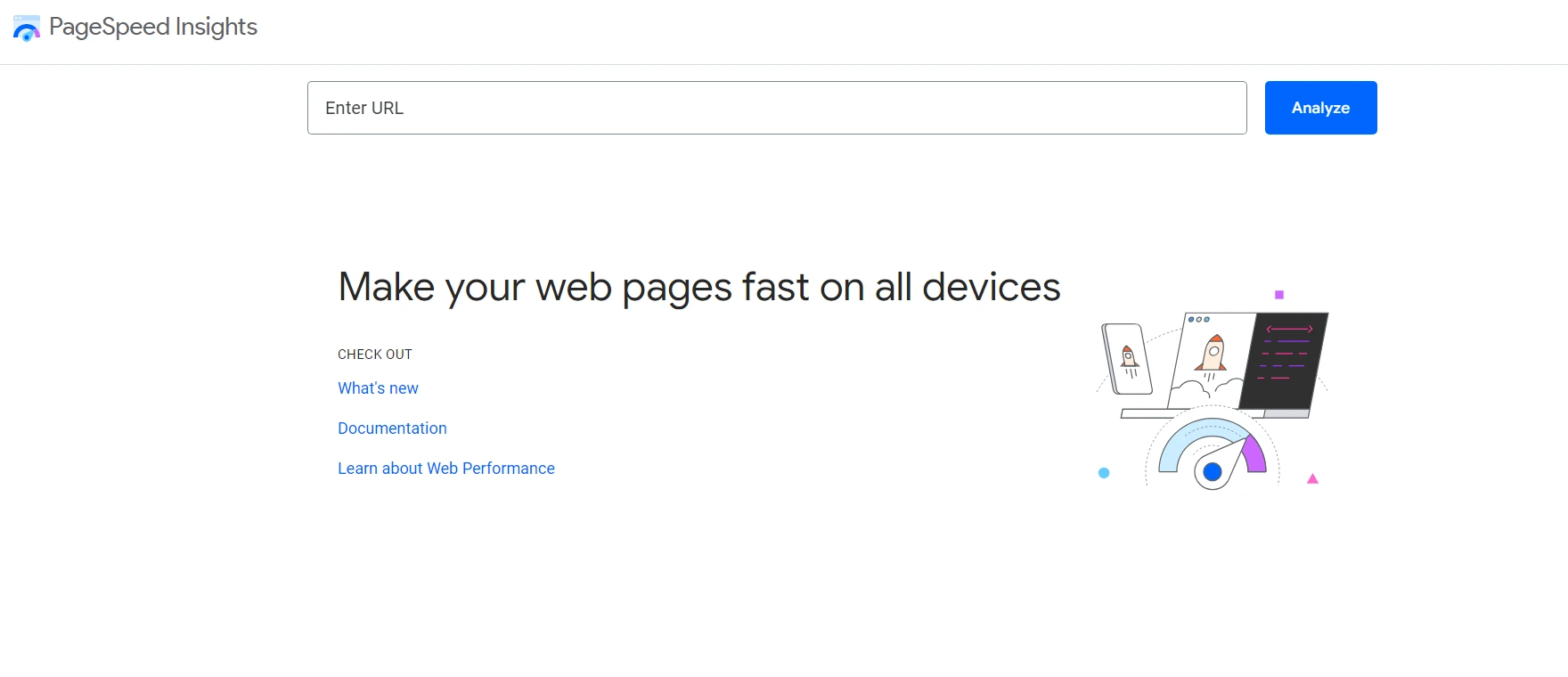Image resolution: width=1568 pixels, height=677 pixels.
Task: Select the heading Make your web pages fast
Action: [x=698, y=286]
